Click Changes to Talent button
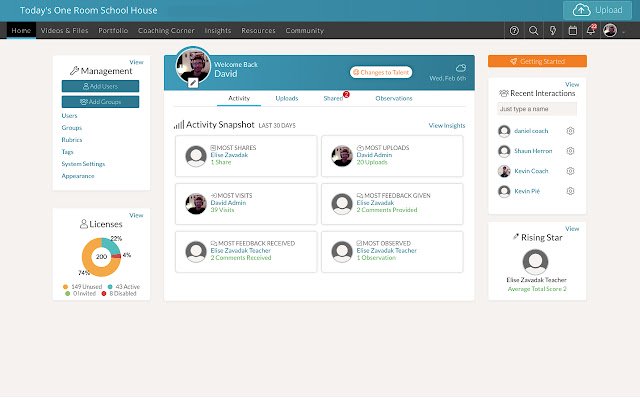Image resolution: width=640 pixels, height=400 pixels. pos(381,72)
